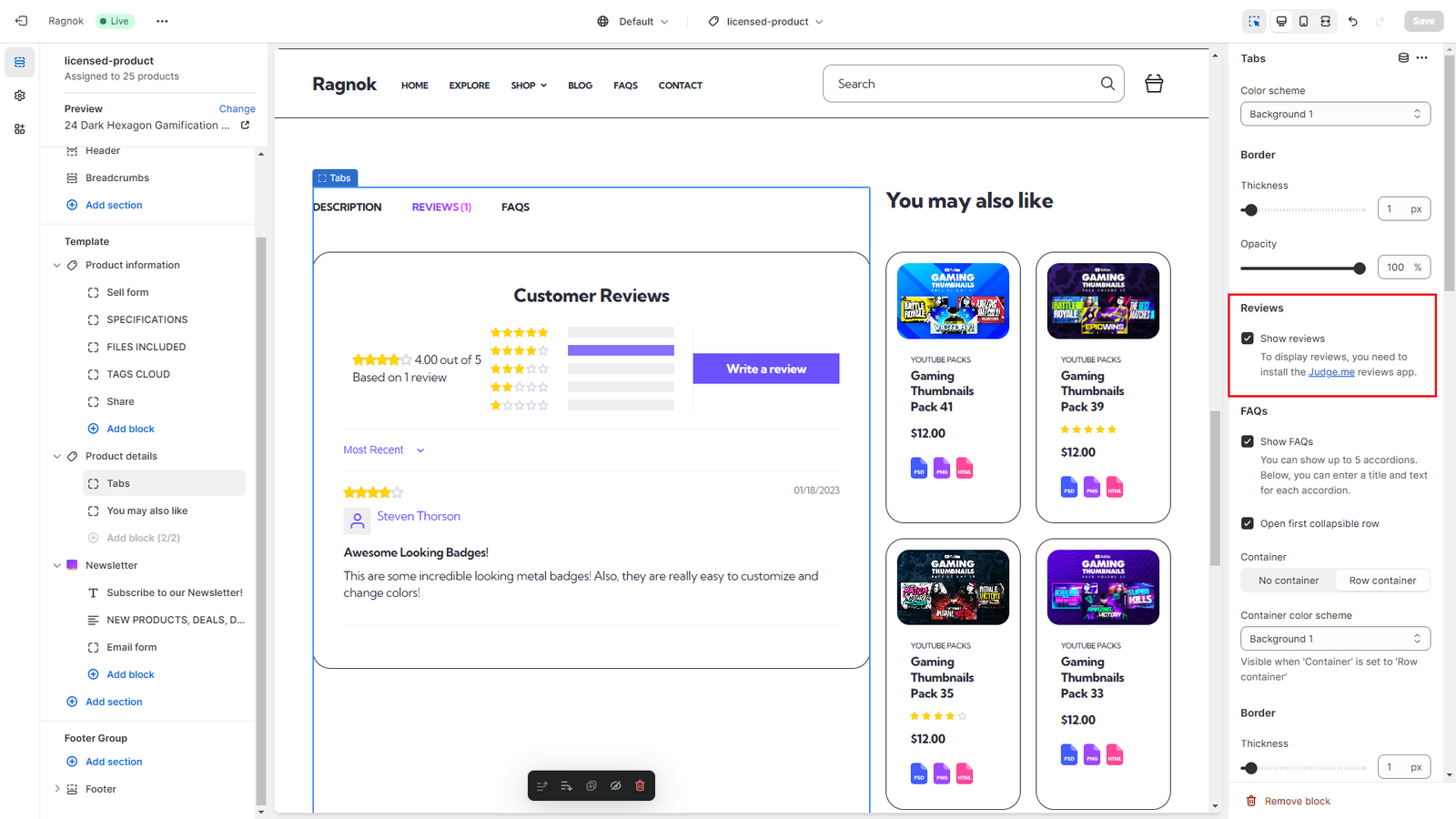The height and width of the screenshot is (819, 1456).
Task: Click BLOG in store navigation
Action: point(580,86)
